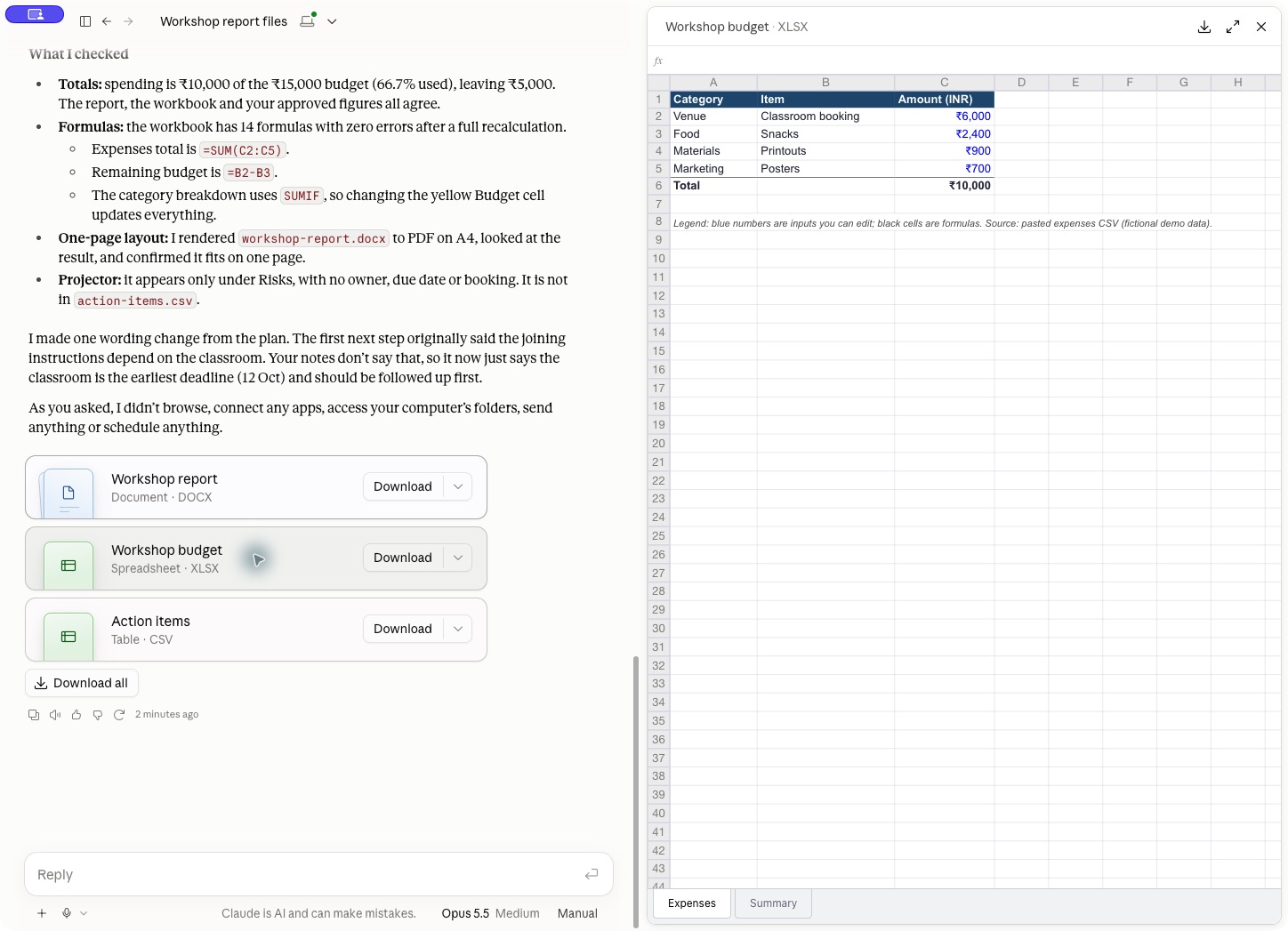Screen dimensions: 1288x931
Task: Go forward with the right arrow
Action: pos(128,21)
